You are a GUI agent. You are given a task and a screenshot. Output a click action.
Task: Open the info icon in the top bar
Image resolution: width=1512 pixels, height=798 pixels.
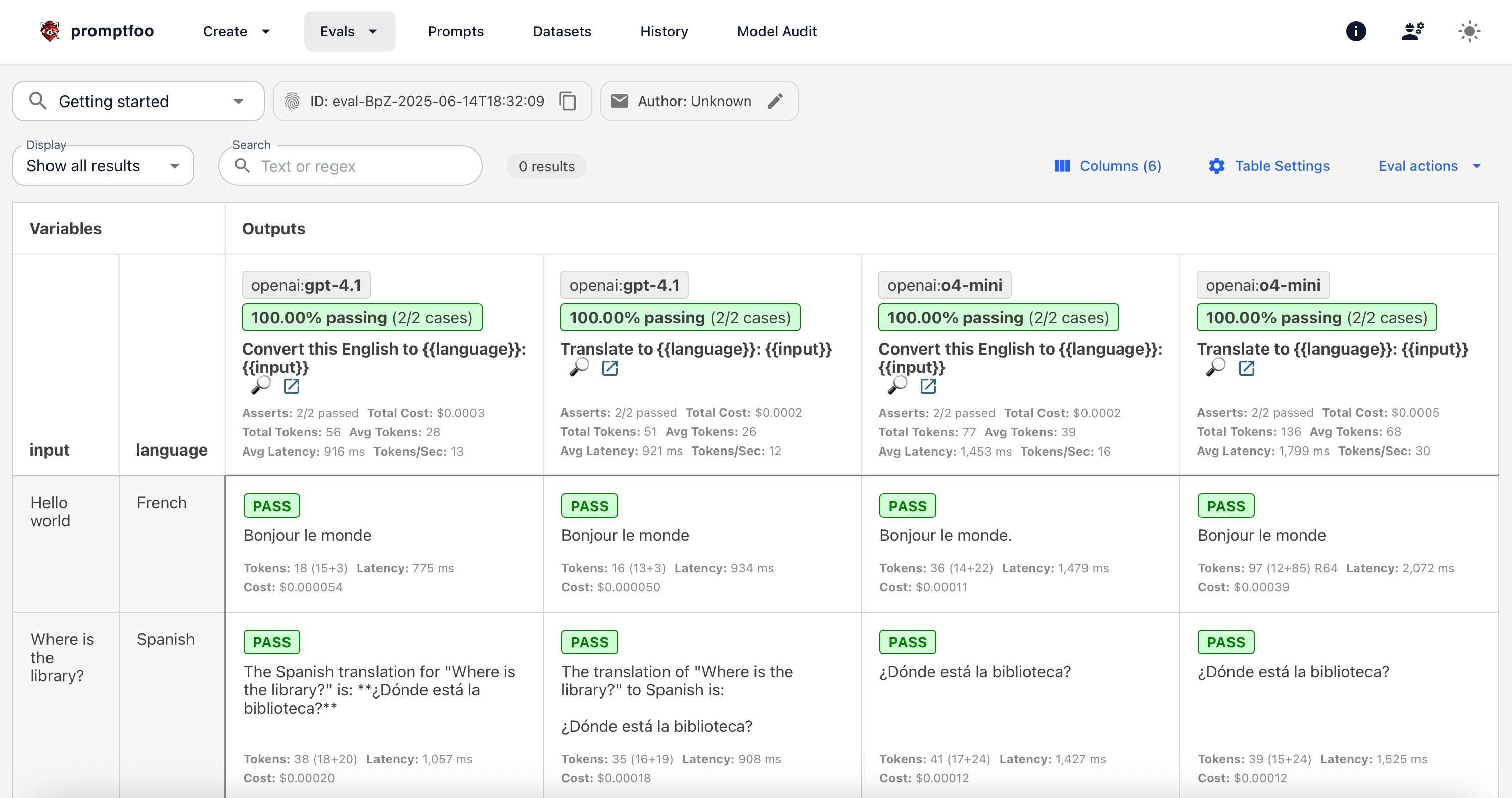[1355, 31]
